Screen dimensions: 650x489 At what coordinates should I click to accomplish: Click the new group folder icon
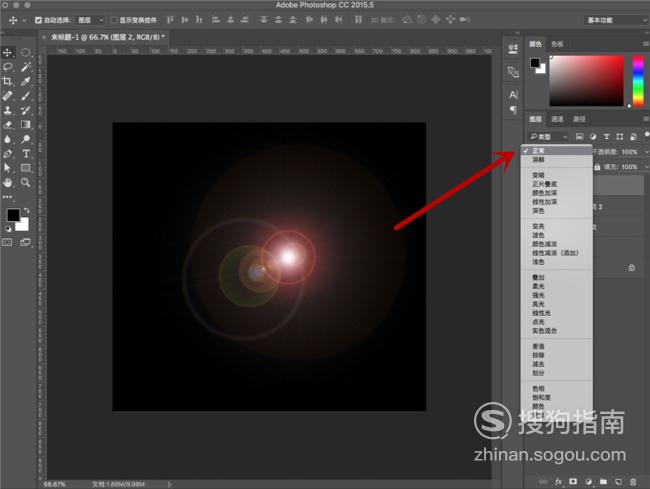(603, 482)
